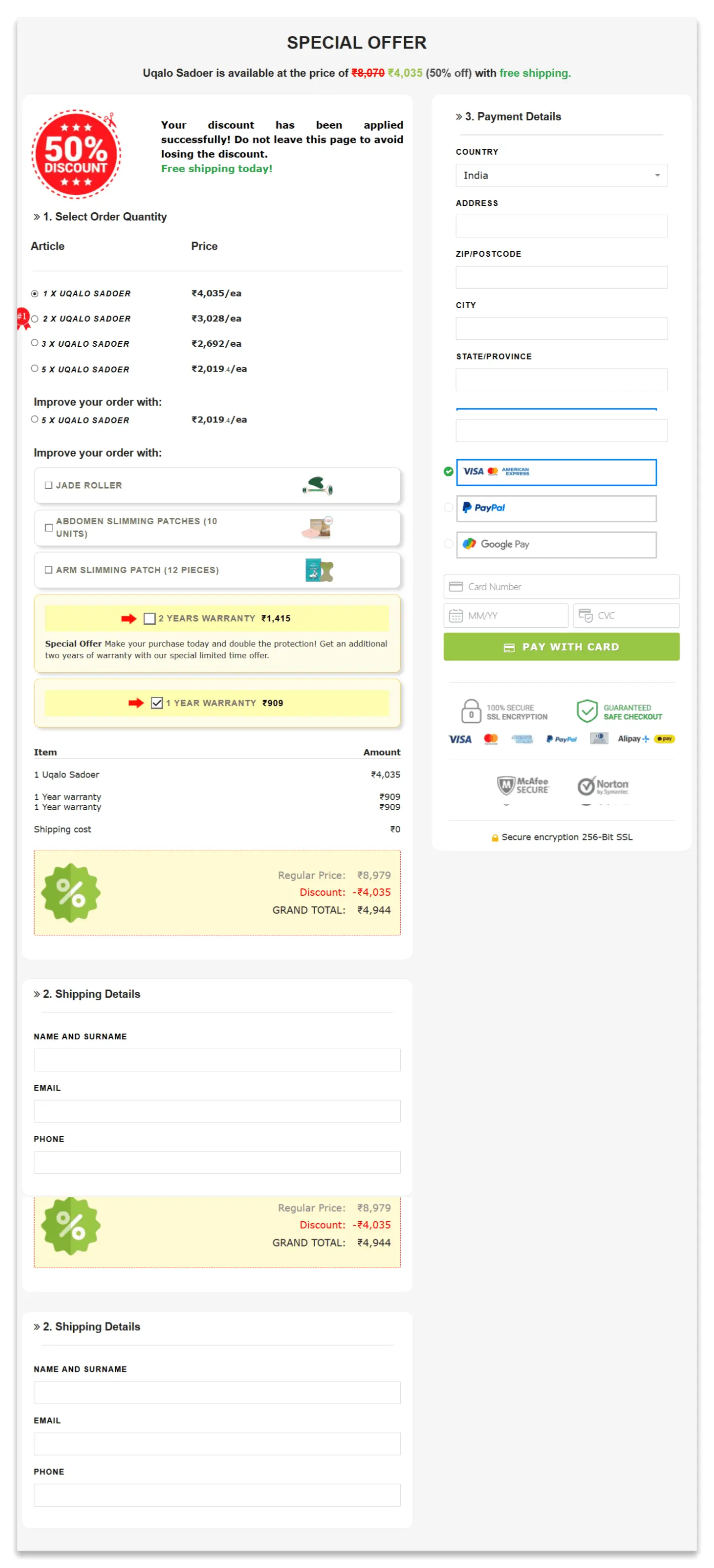Image resolution: width=714 pixels, height=1568 pixels.
Task: Click '1 Uqalo Sadoer' summary item
Action: point(66,774)
